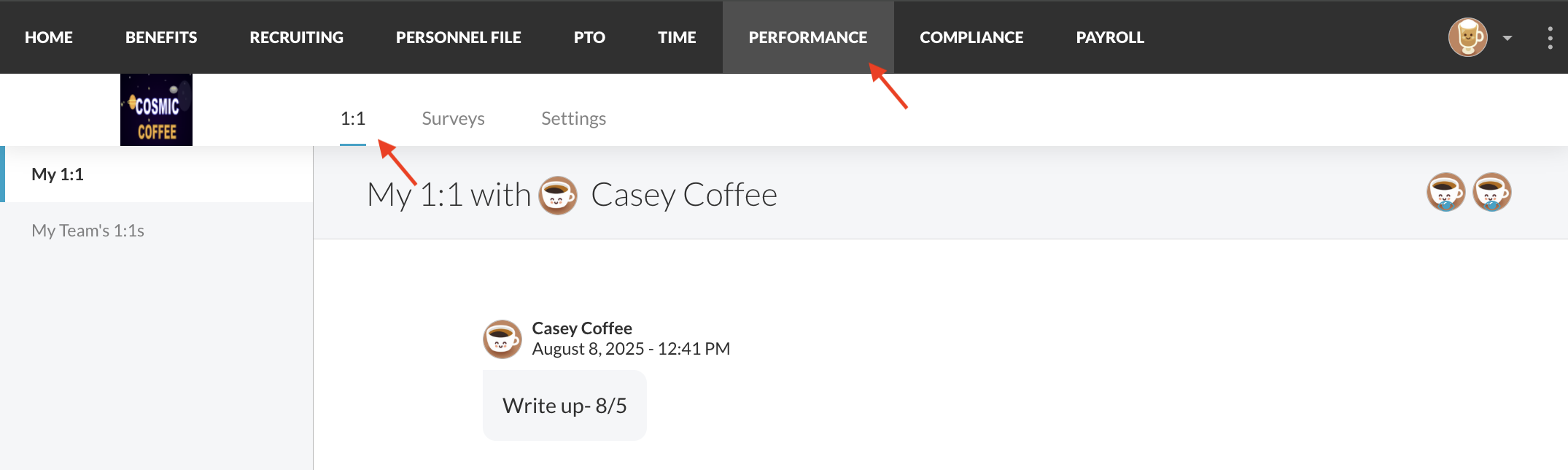Click the avatar beside the Casey Coffee message
Viewport: 1568px width, 470px height.
click(502, 339)
